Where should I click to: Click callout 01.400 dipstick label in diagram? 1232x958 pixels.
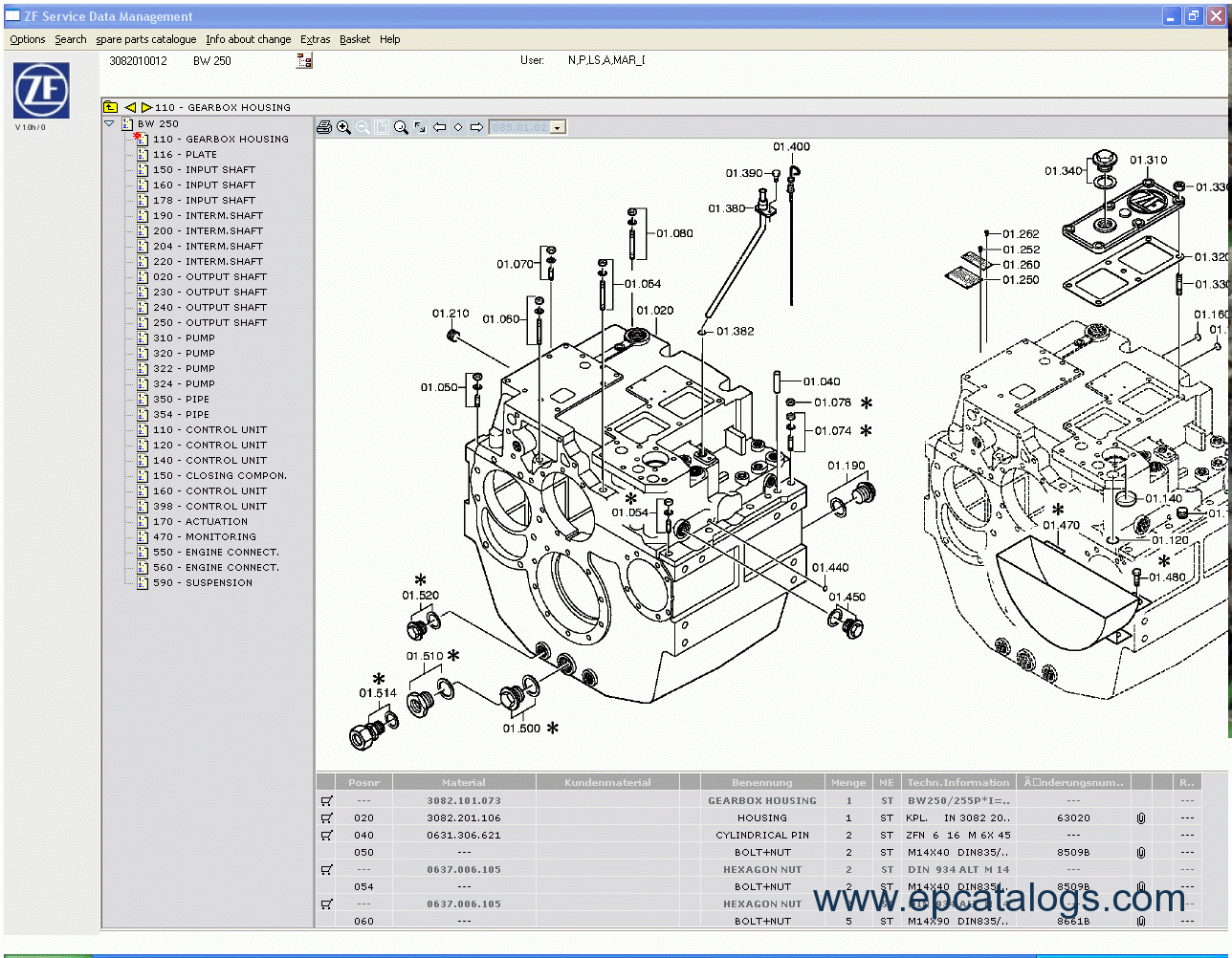(x=791, y=146)
